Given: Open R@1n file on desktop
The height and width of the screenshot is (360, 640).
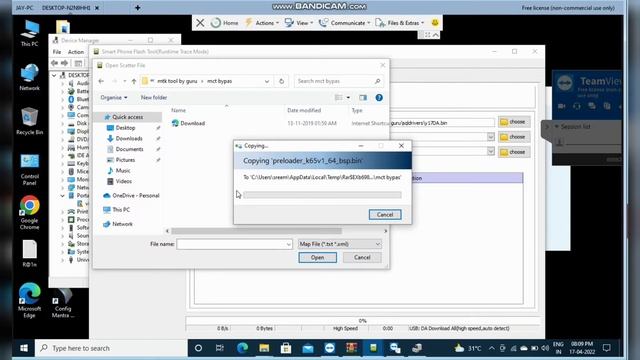Looking at the screenshot, I should [29, 253].
